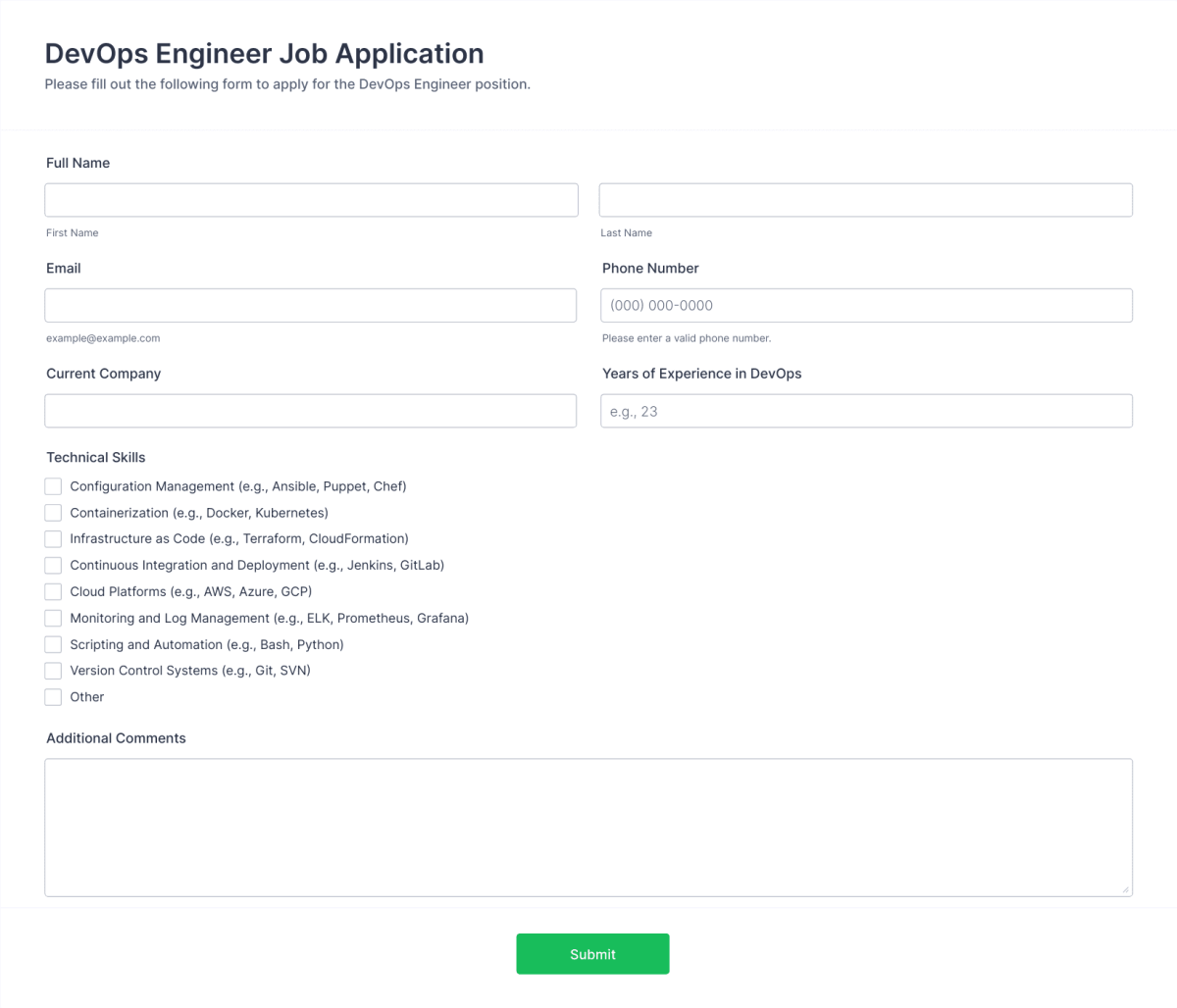
Task: Click the Current Company input field
Action: pyautogui.click(x=311, y=410)
